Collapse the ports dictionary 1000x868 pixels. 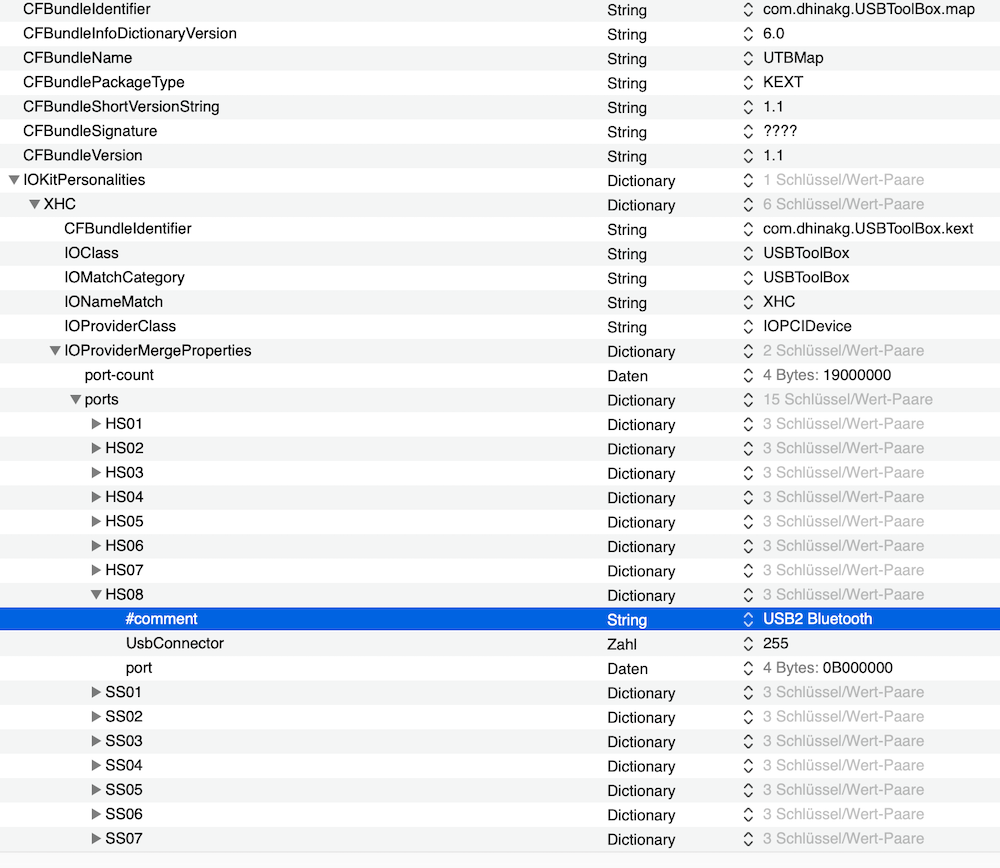click(75, 400)
